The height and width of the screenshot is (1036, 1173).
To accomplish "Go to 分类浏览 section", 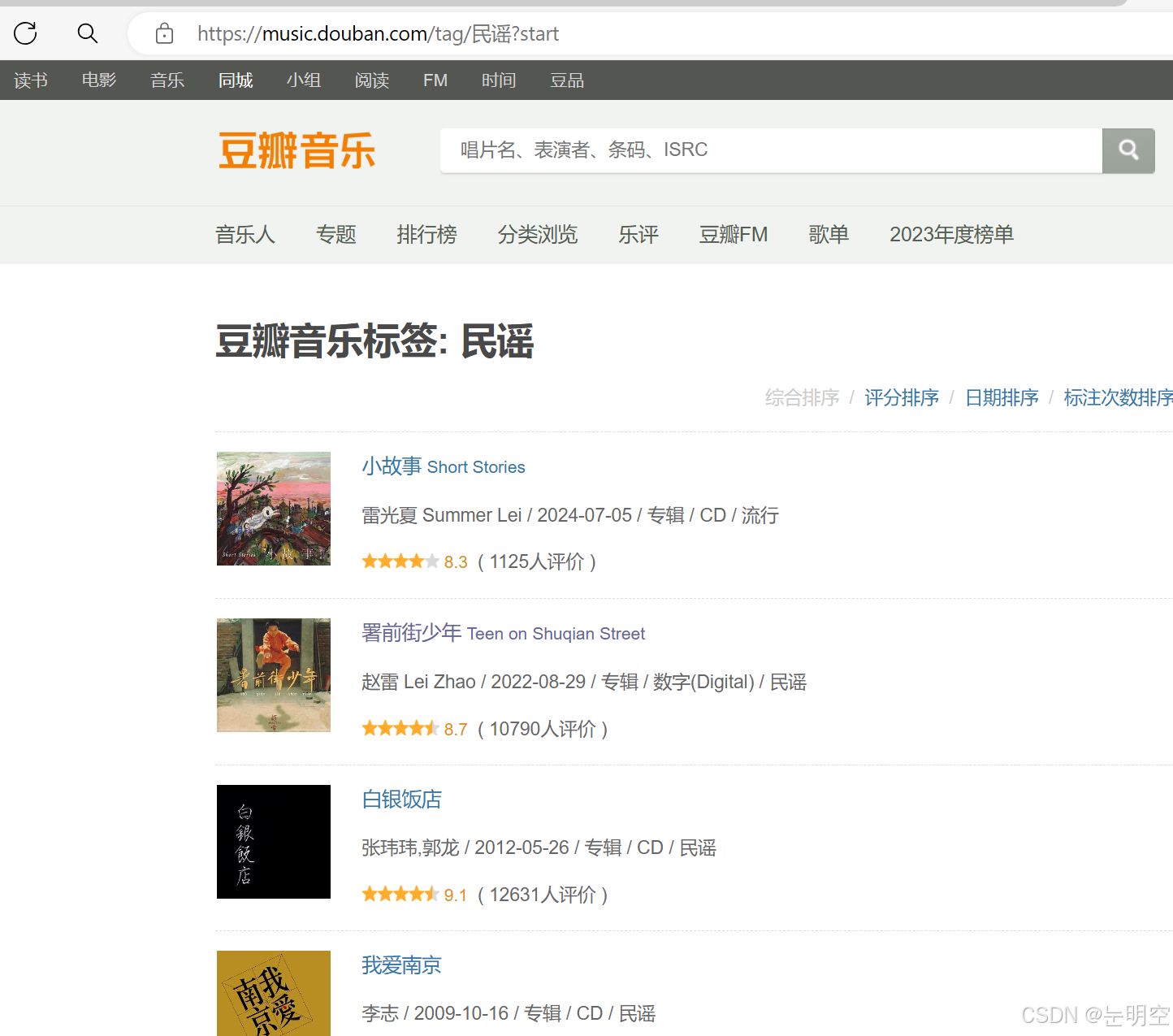I will 538,235.
